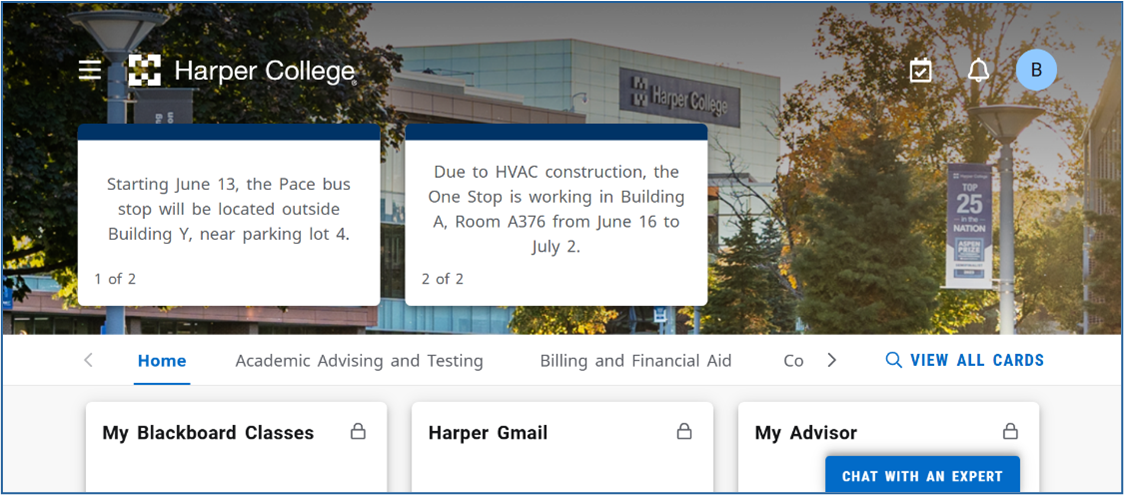Select the Home tab

162,361
